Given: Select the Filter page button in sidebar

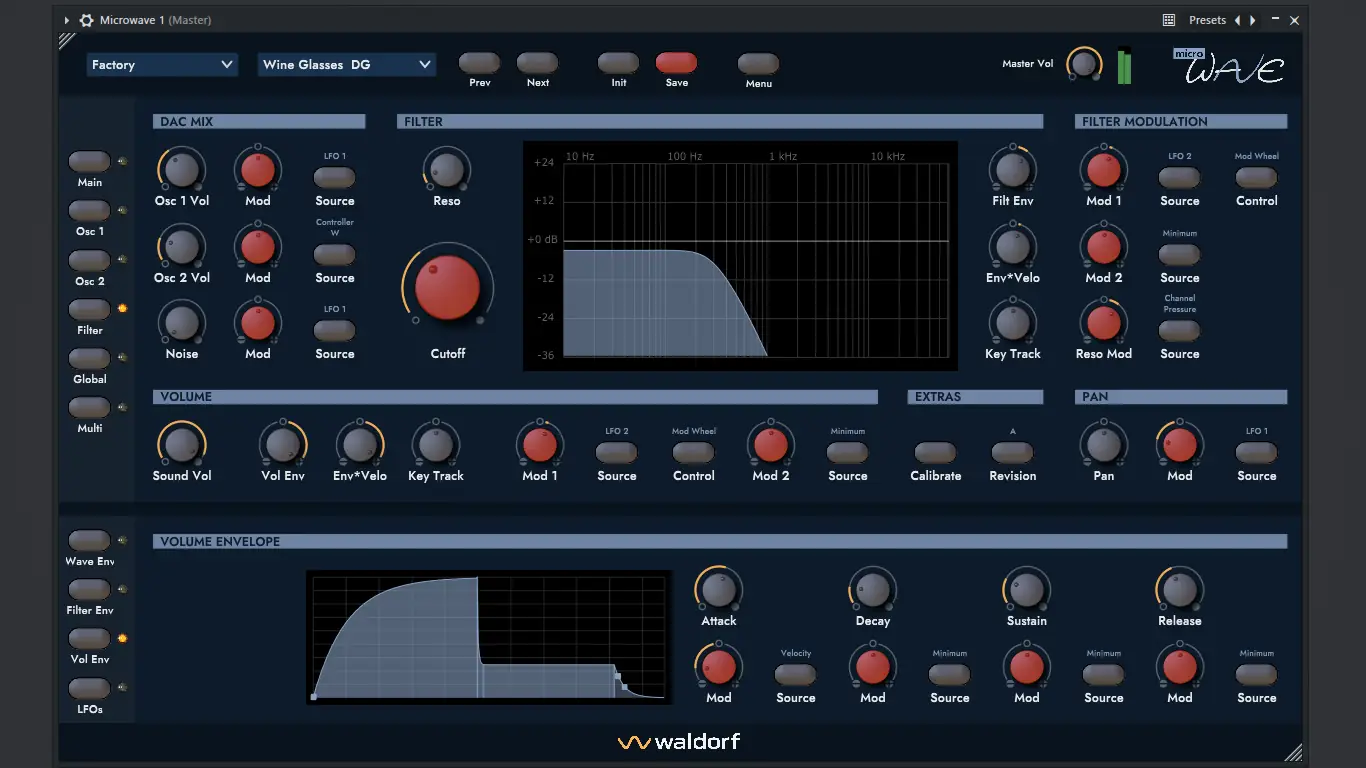Looking at the screenshot, I should click(89, 309).
